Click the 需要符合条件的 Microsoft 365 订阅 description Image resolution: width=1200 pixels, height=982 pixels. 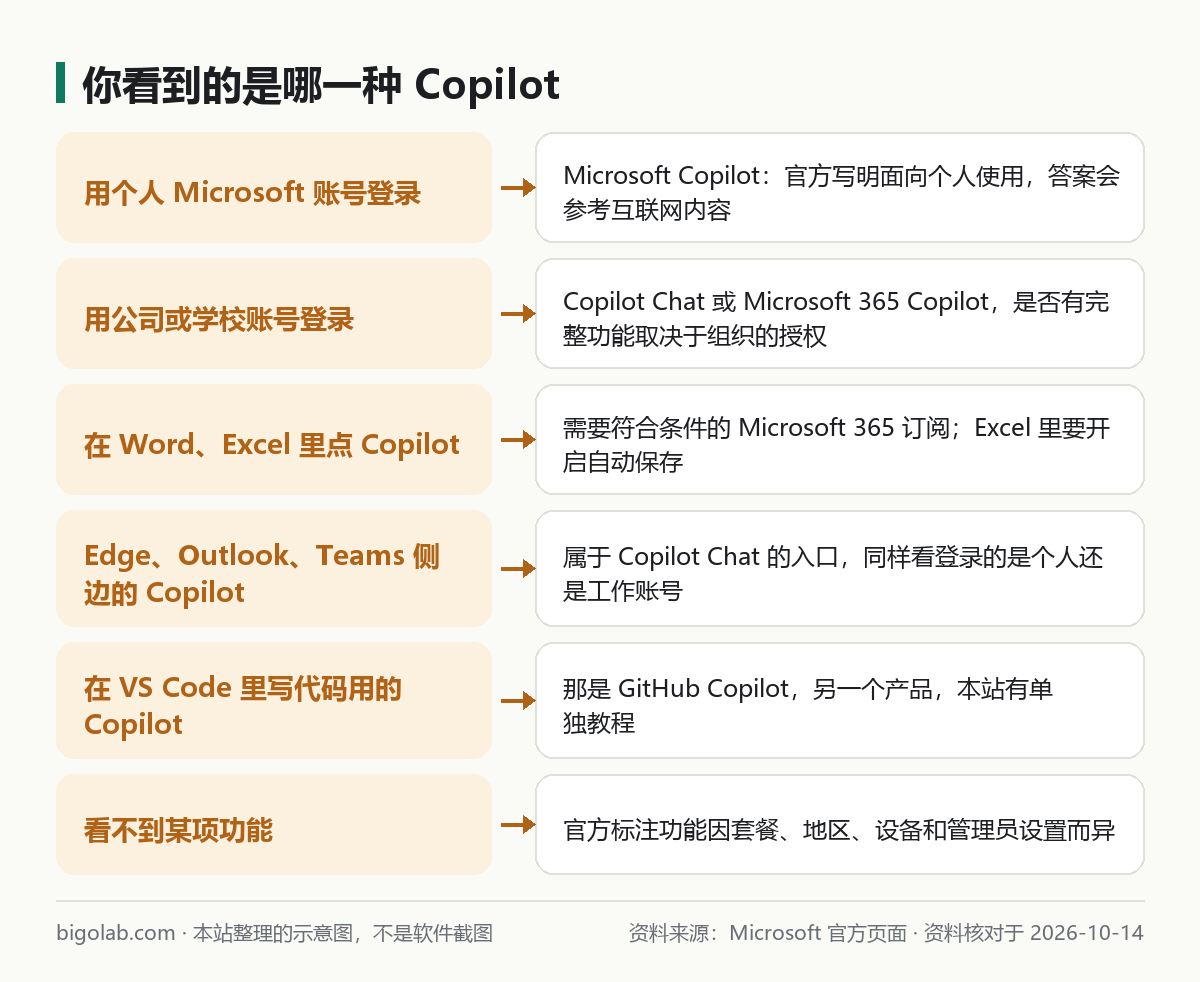[840, 439]
